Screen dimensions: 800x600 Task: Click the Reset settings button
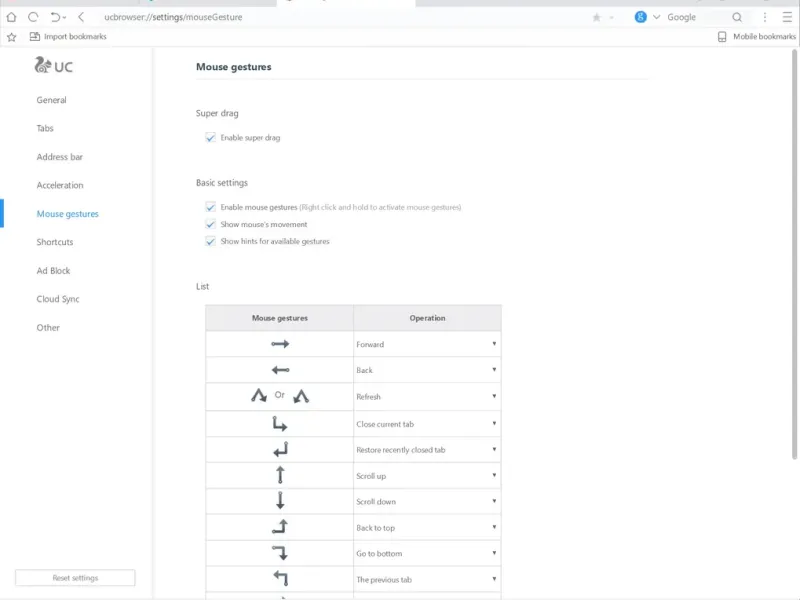click(x=75, y=578)
